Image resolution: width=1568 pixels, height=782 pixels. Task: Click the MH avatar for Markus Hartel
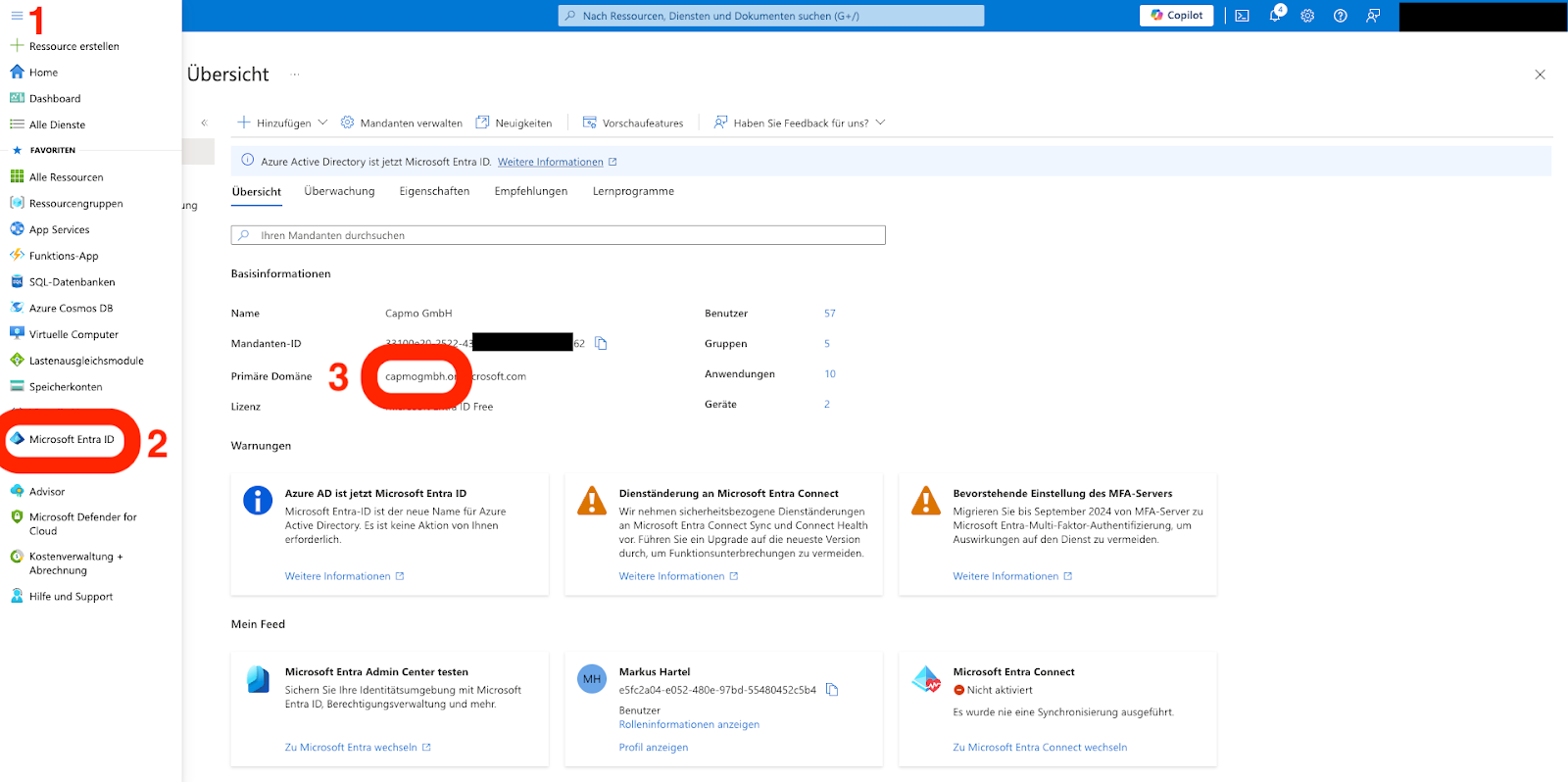(x=592, y=678)
